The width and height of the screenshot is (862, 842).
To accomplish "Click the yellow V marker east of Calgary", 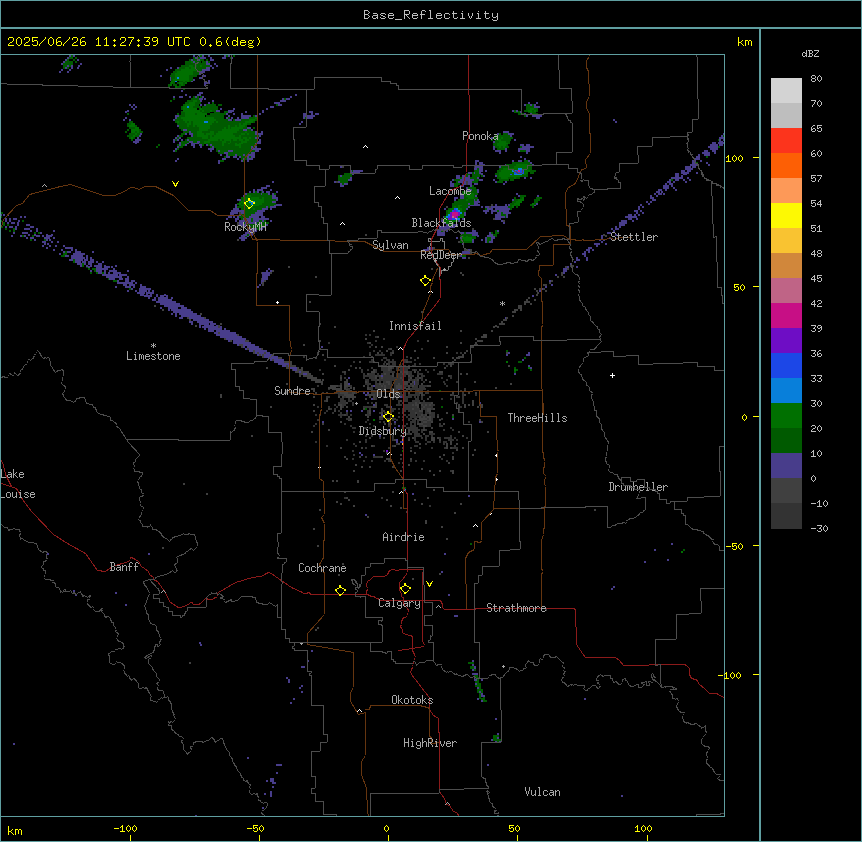I will point(429,584).
